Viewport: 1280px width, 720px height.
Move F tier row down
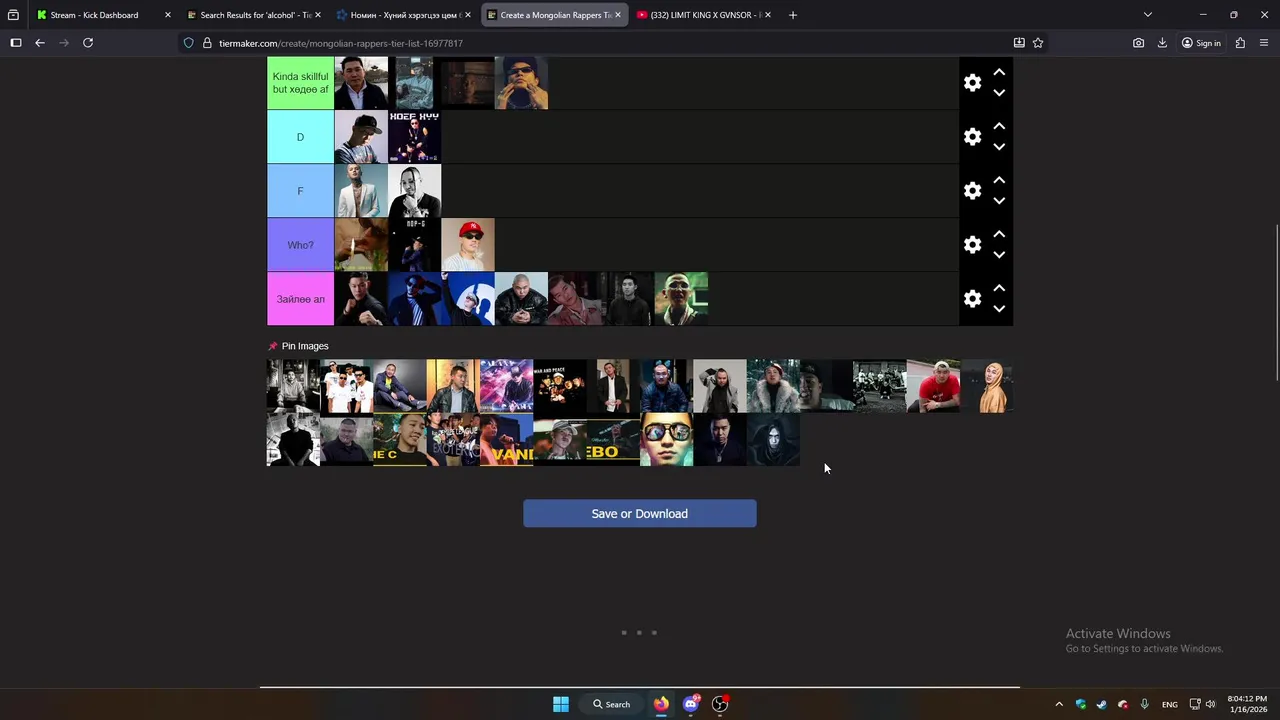pyautogui.click(x=999, y=201)
